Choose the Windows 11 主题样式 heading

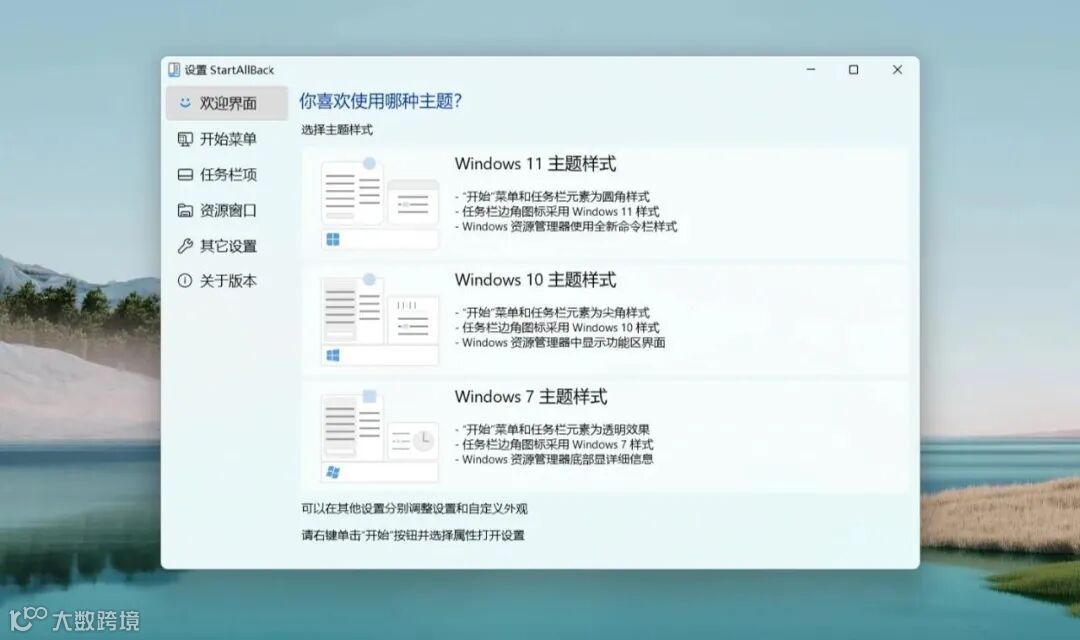pos(535,164)
